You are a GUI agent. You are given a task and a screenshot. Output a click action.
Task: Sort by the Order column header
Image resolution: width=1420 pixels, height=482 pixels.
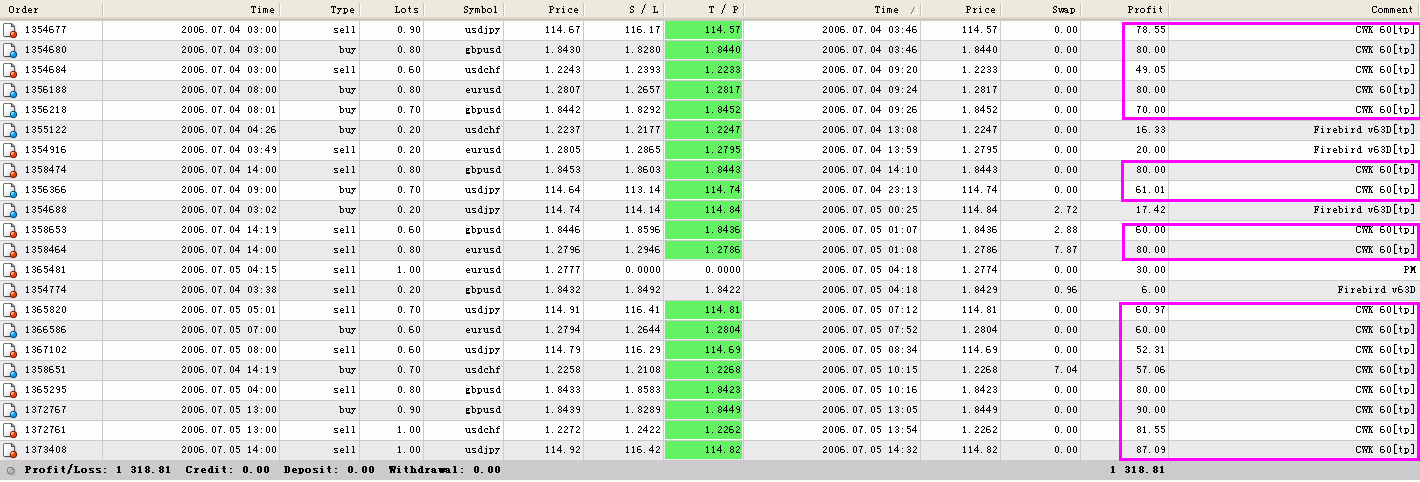(51, 9)
